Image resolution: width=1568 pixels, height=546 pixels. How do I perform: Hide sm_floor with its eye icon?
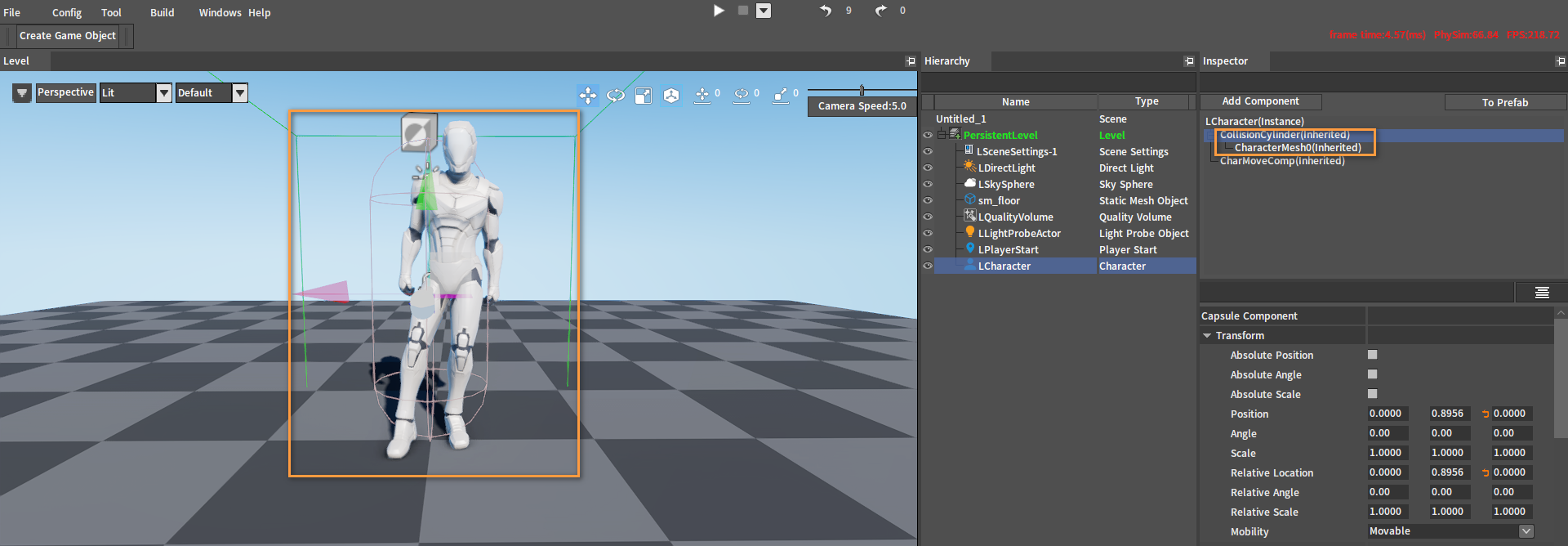pos(928,201)
